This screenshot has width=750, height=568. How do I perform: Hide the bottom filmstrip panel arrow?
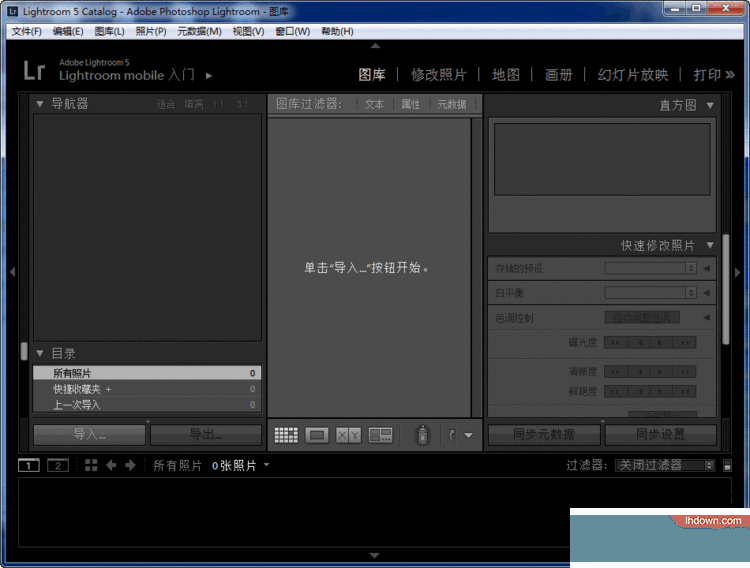click(375, 556)
